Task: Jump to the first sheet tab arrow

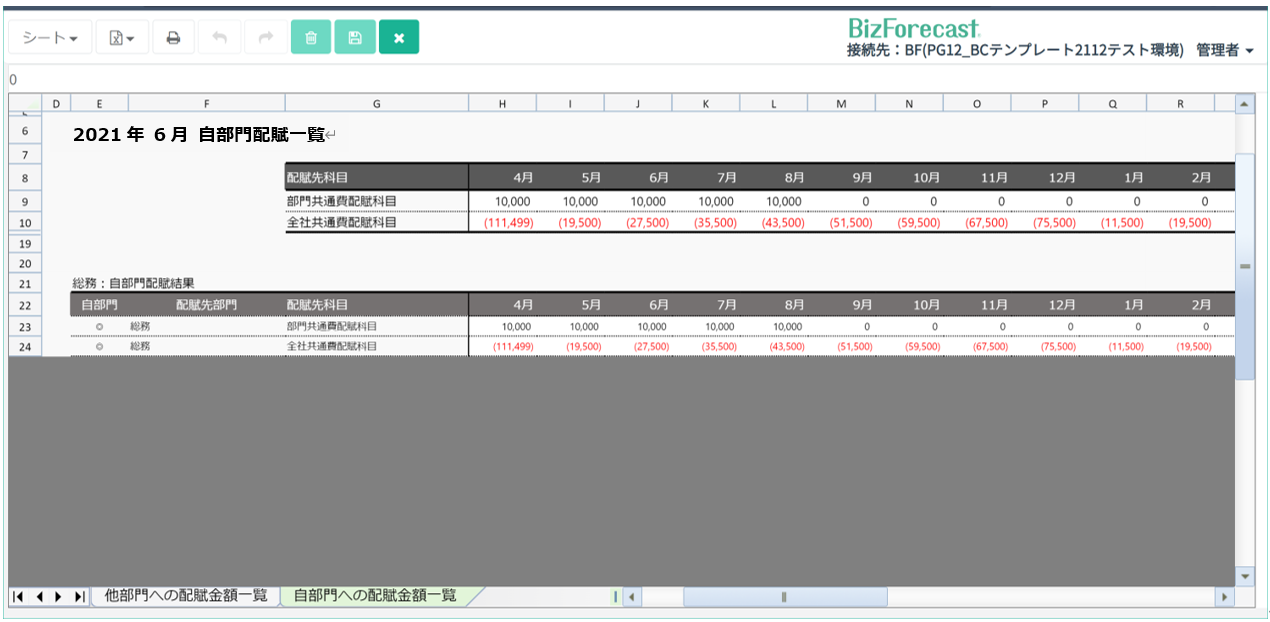Action: click(19, 597)
